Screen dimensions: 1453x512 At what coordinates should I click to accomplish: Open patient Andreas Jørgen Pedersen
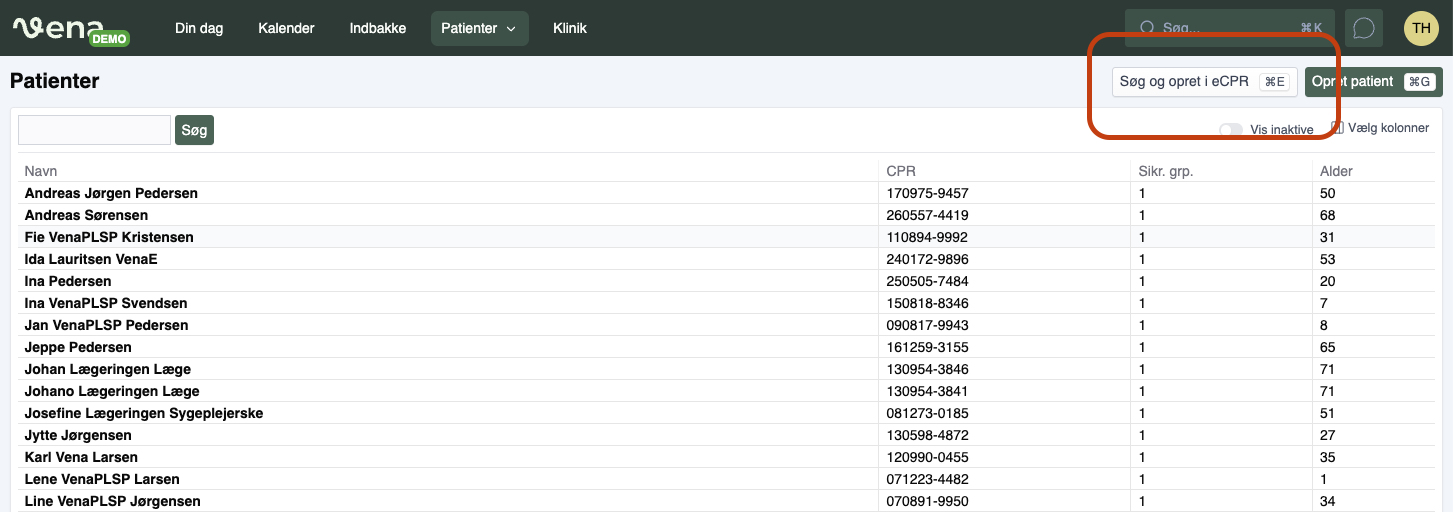(111, 193)
